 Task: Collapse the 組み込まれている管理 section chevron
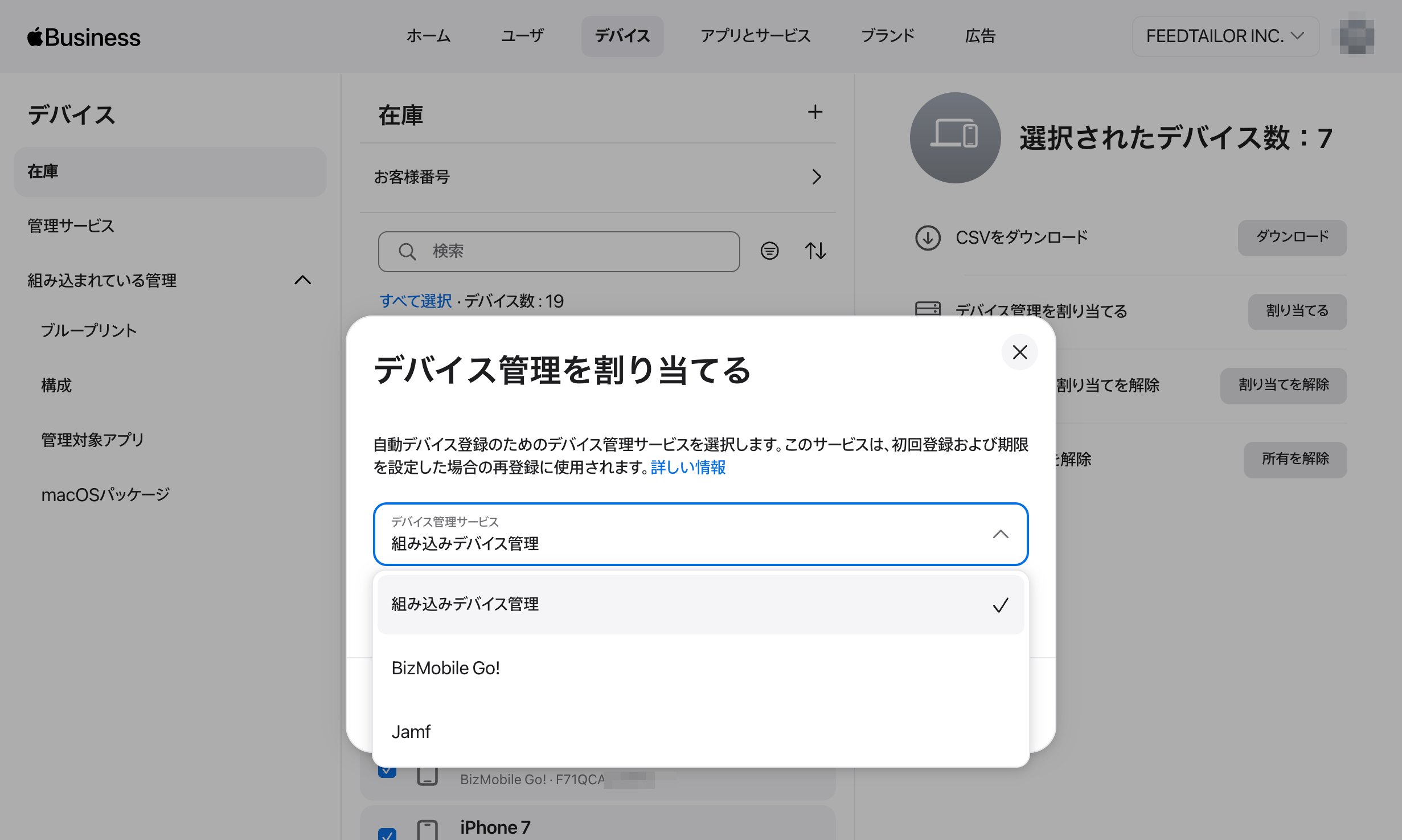tap(302, 280)
